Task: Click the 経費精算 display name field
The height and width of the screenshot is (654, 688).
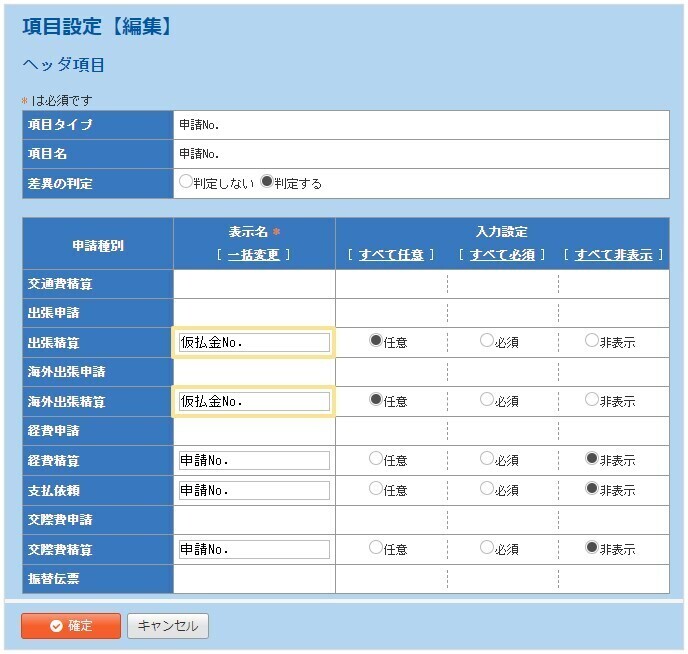Action: 254,461
